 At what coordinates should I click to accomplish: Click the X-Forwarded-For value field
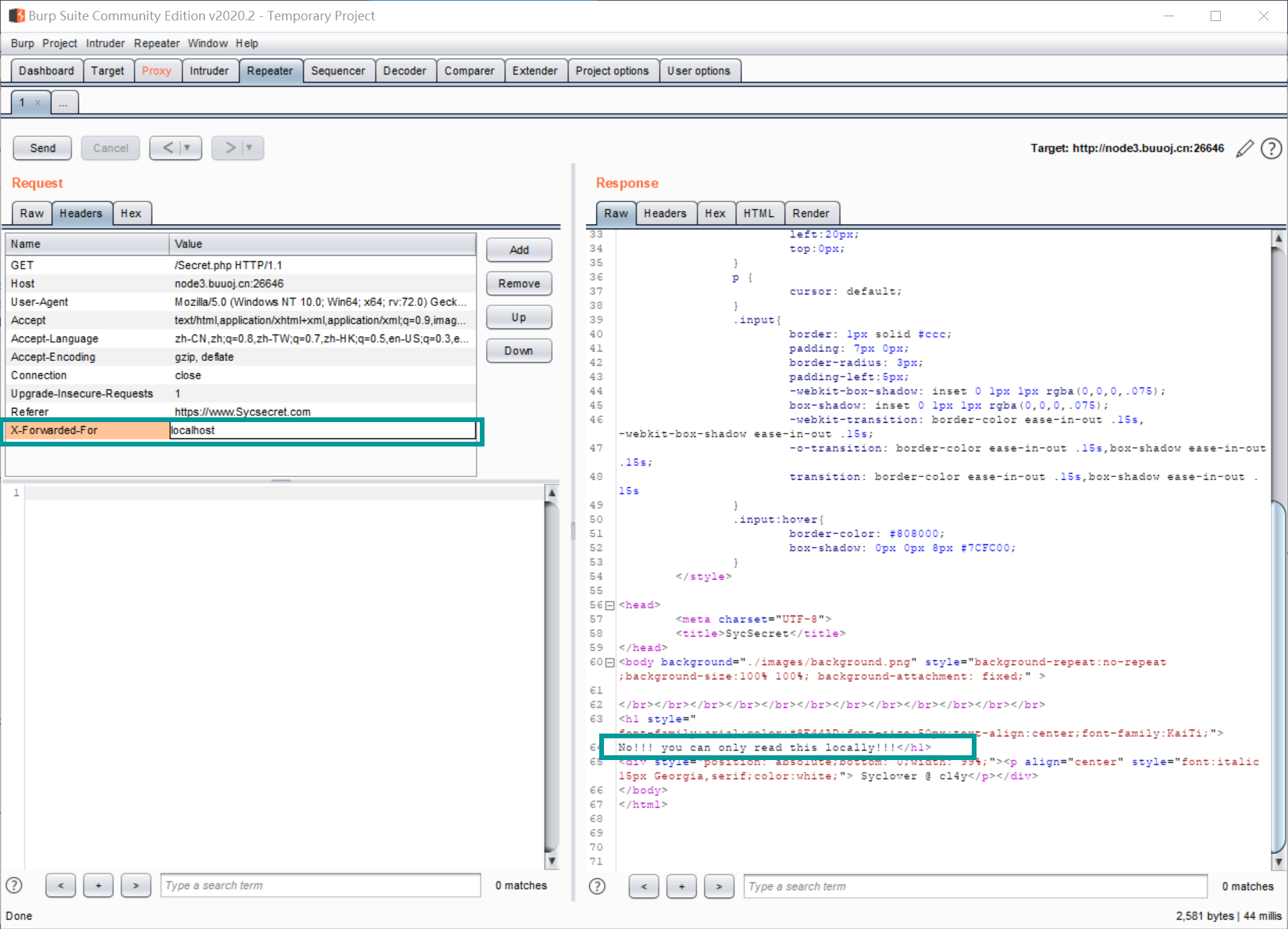(322, 430)
